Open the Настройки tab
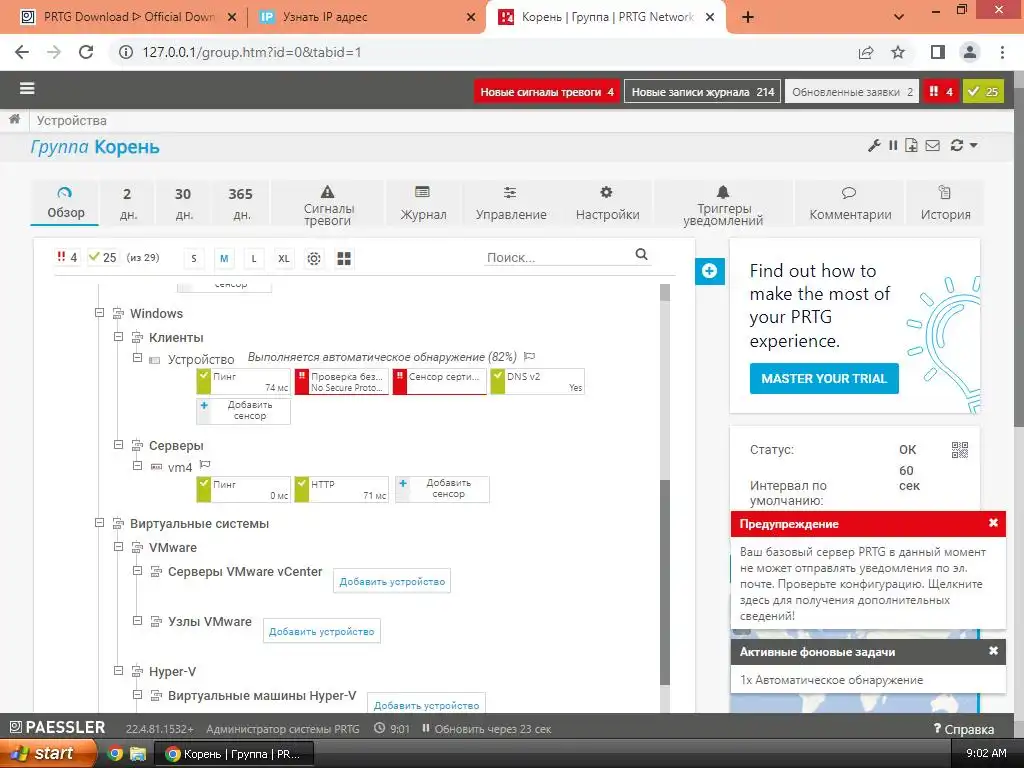This screenshot has width=1024, height=768. (607, 203)
